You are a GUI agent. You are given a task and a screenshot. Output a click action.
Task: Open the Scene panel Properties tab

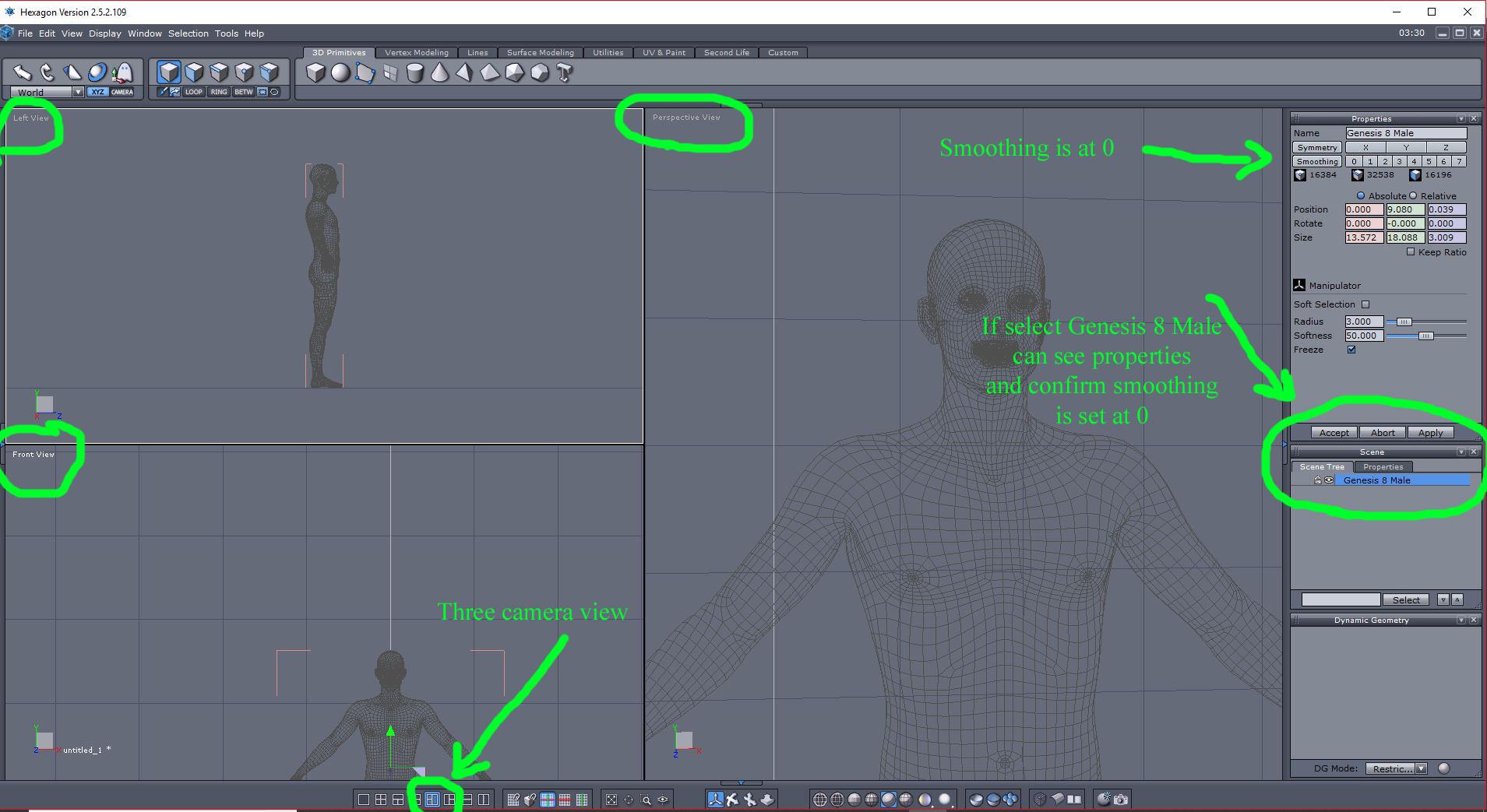pyautogui.click(x=1383, y=466)
